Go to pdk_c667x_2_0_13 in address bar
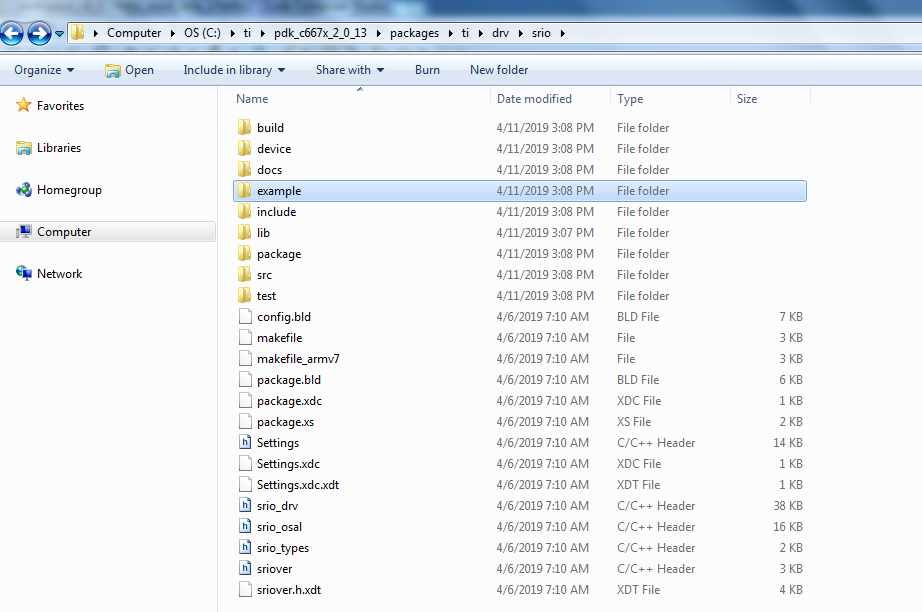This screenshot has height=612, width=922. [x=320, y=33]
